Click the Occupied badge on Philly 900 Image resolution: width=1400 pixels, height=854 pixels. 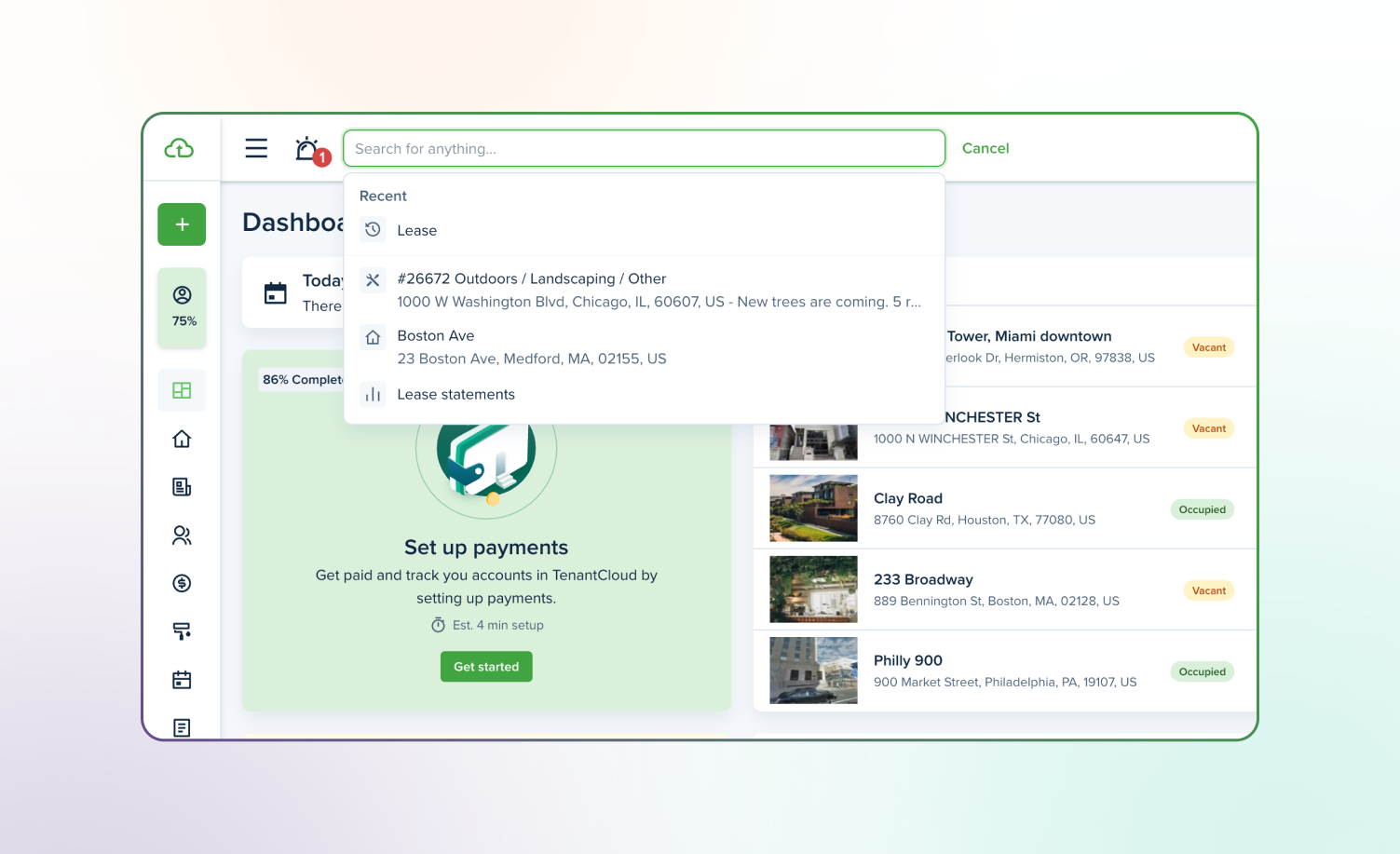point(1203,671)
